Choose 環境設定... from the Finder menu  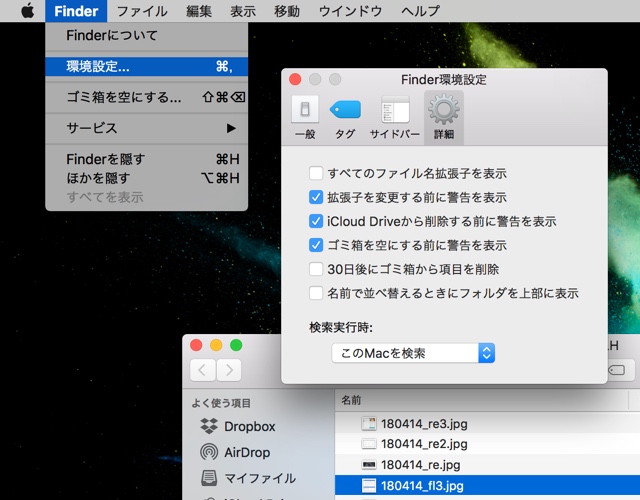pyautogui.click(x=147, y=66)
